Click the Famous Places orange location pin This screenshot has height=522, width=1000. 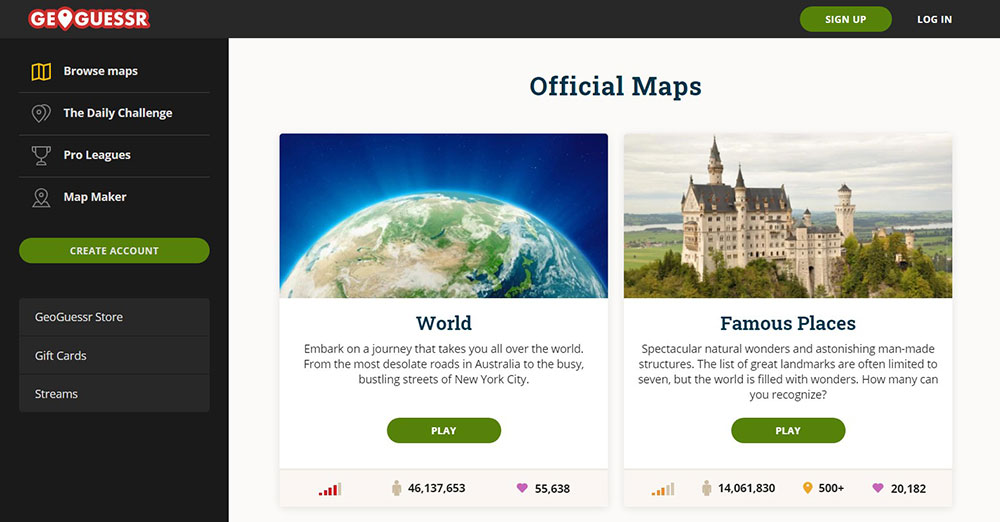(807, 488)
